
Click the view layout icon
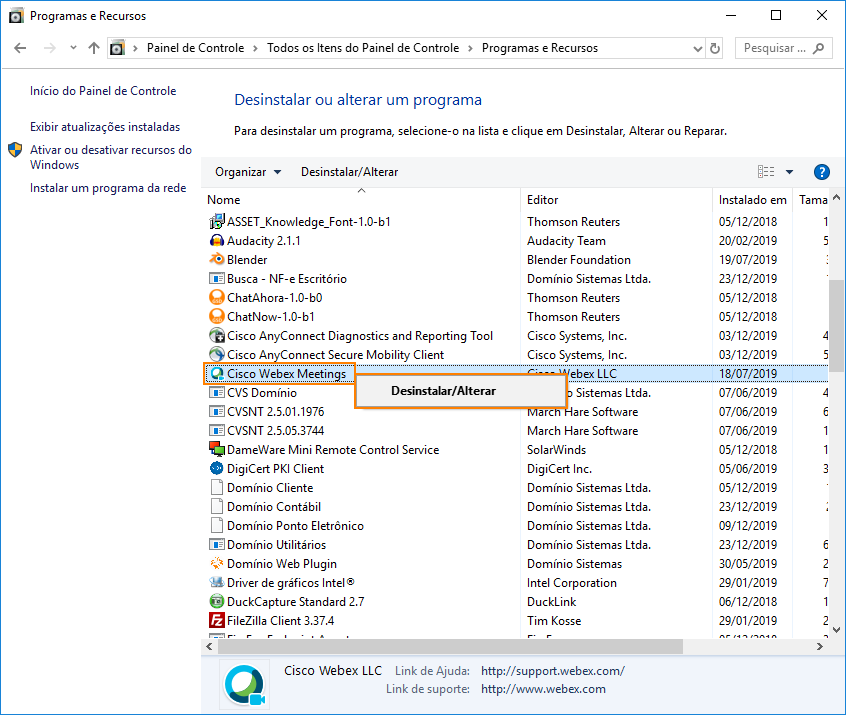(x=766, y=172)
